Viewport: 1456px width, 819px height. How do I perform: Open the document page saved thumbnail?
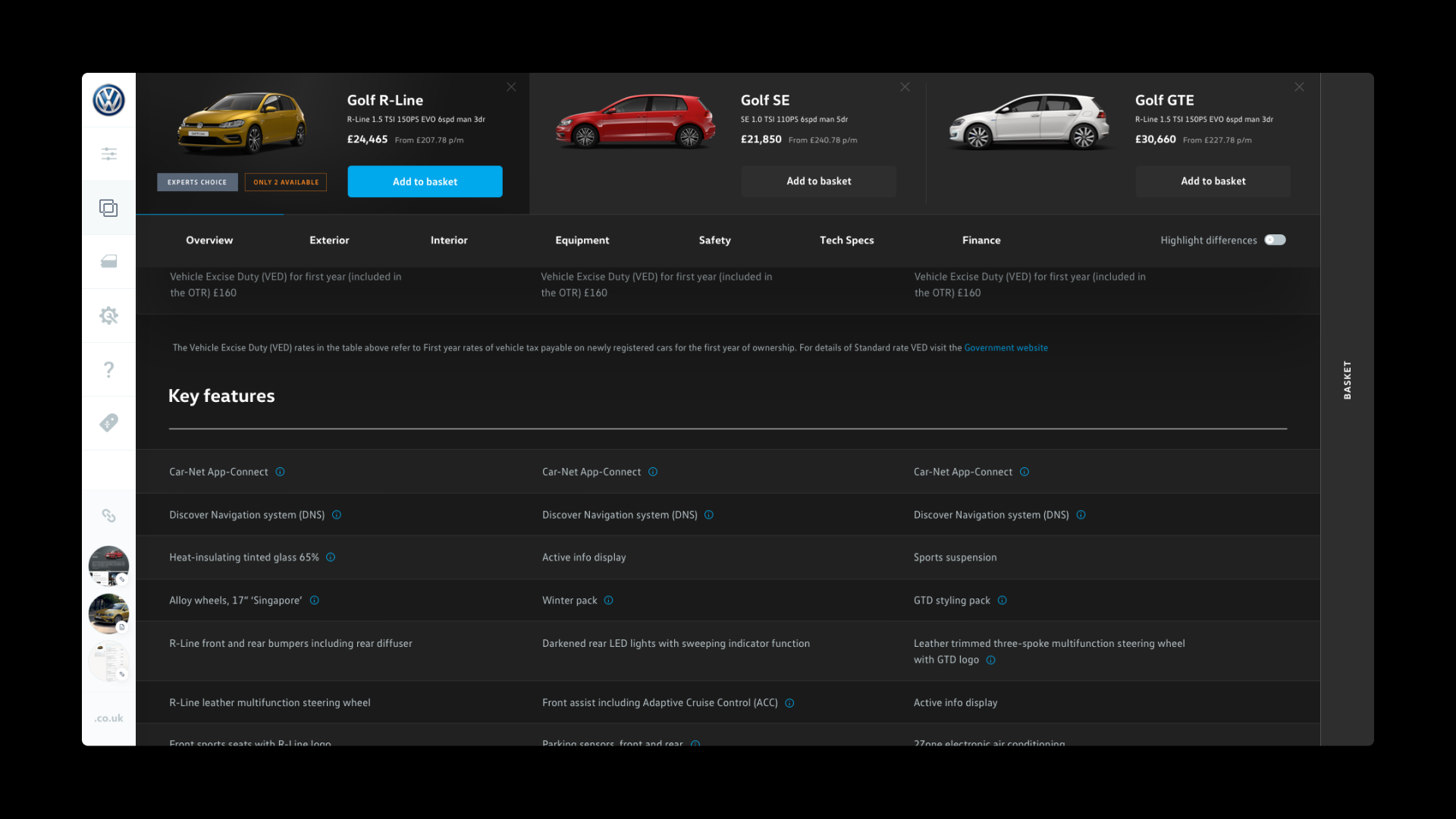click(x=108, y=661)
